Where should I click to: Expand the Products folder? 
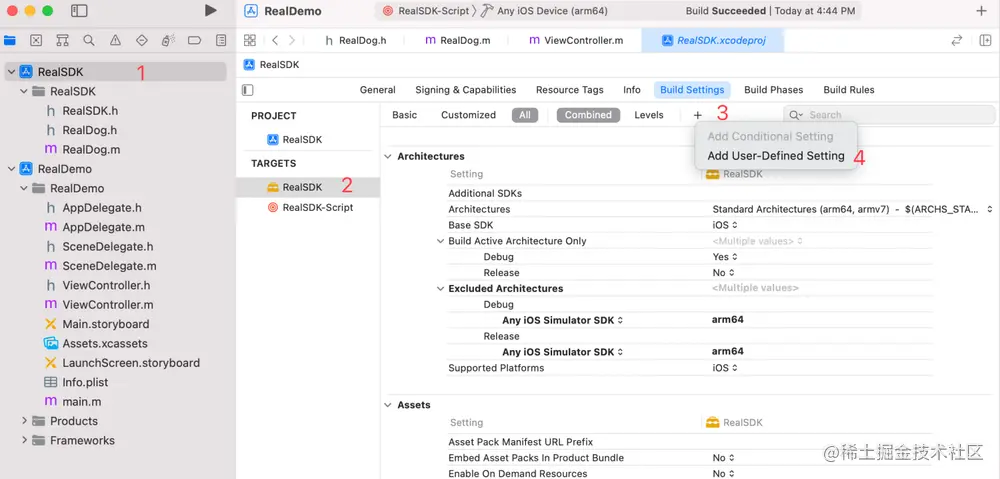click(x=24, y=421)
